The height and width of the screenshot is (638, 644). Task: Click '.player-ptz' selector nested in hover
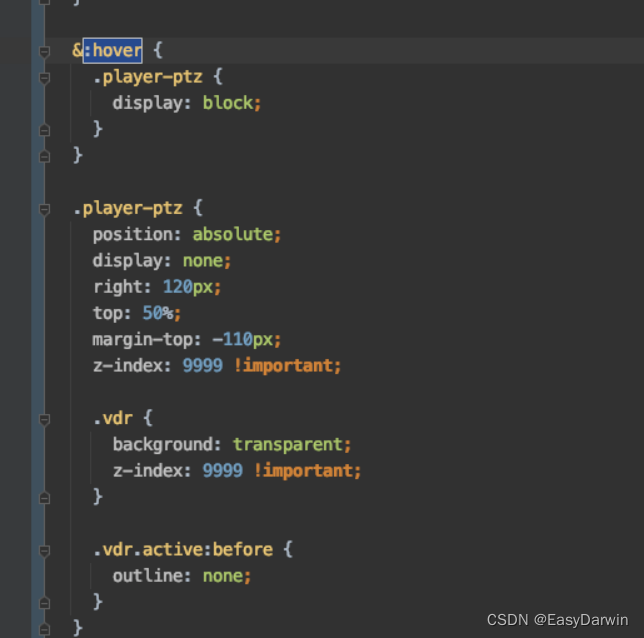(147, 77)
